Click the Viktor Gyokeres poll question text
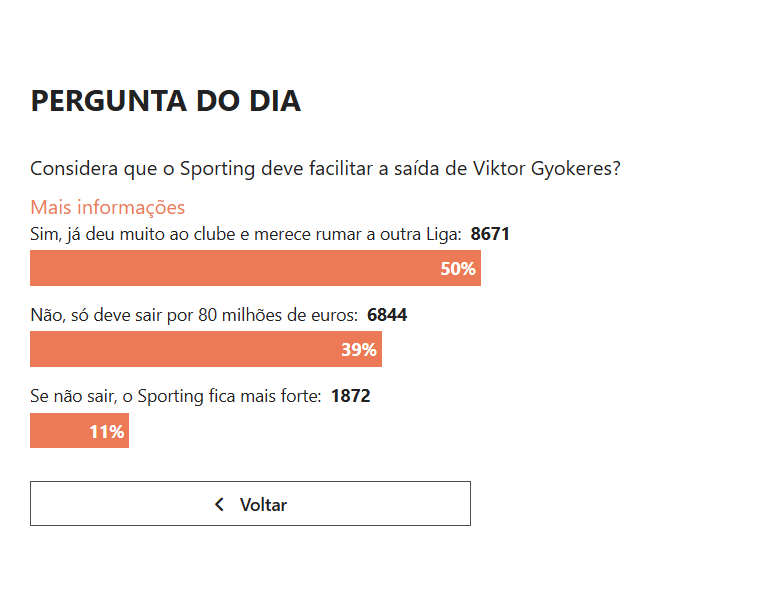Image resolution: width=768 pixels, height=593 pixels. pos(325,169)
